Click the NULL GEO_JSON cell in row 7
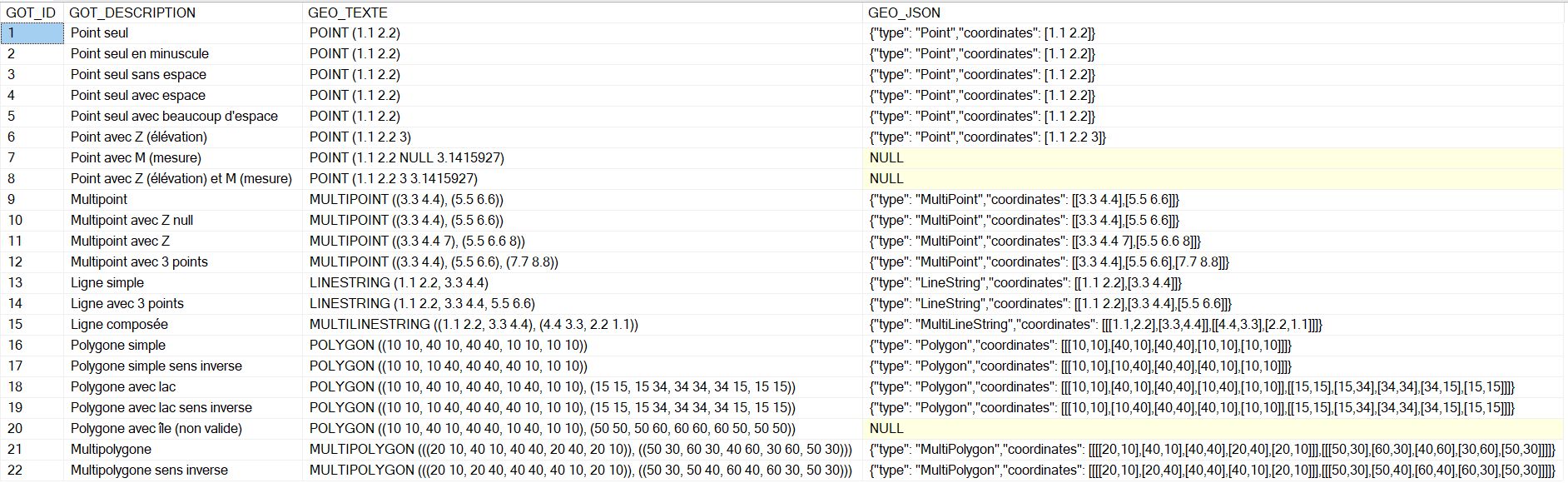1568x483 pixels. (x=886, y=158)
